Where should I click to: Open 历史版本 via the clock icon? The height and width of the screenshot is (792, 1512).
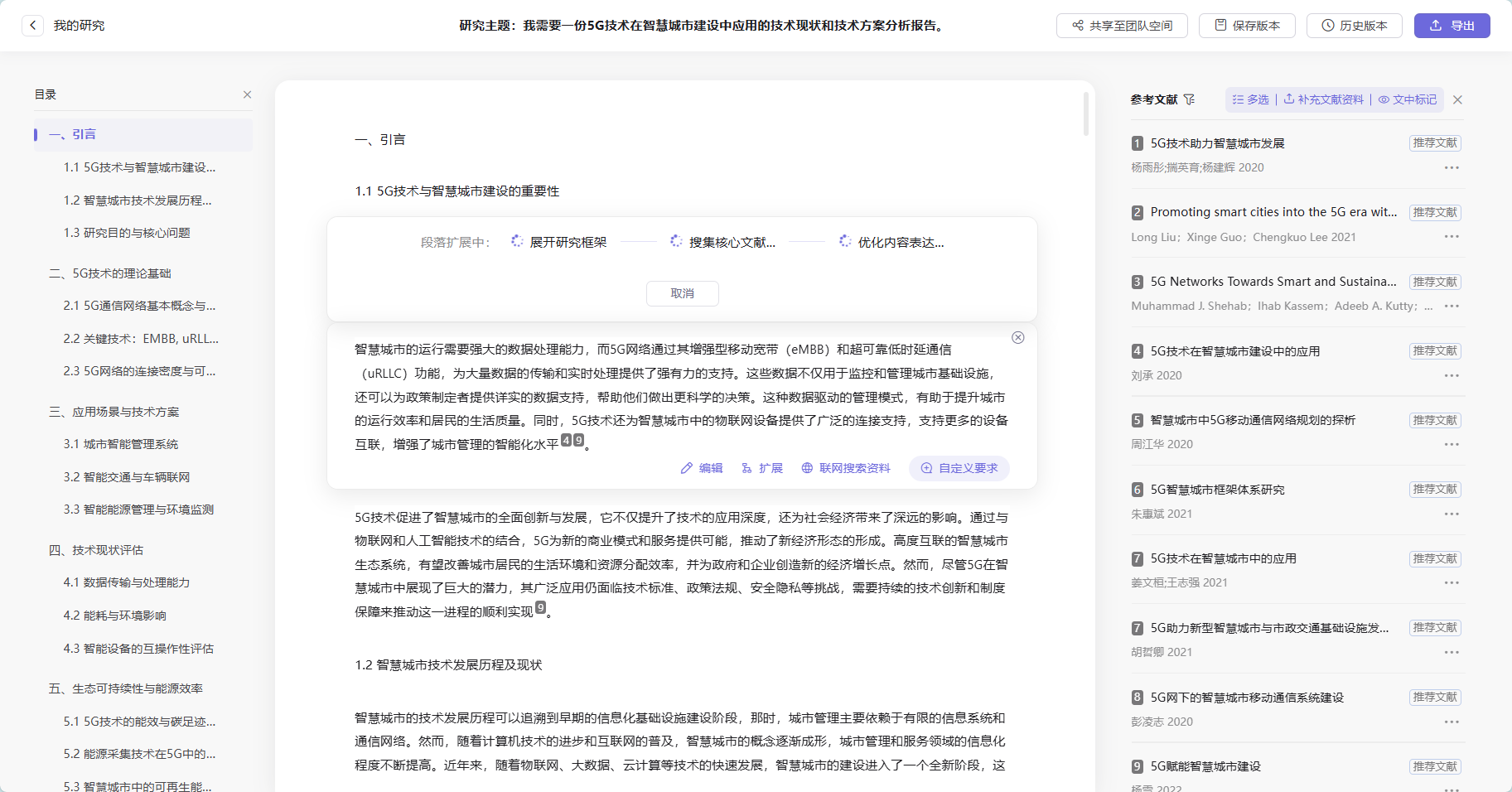tap(1326, 25)
